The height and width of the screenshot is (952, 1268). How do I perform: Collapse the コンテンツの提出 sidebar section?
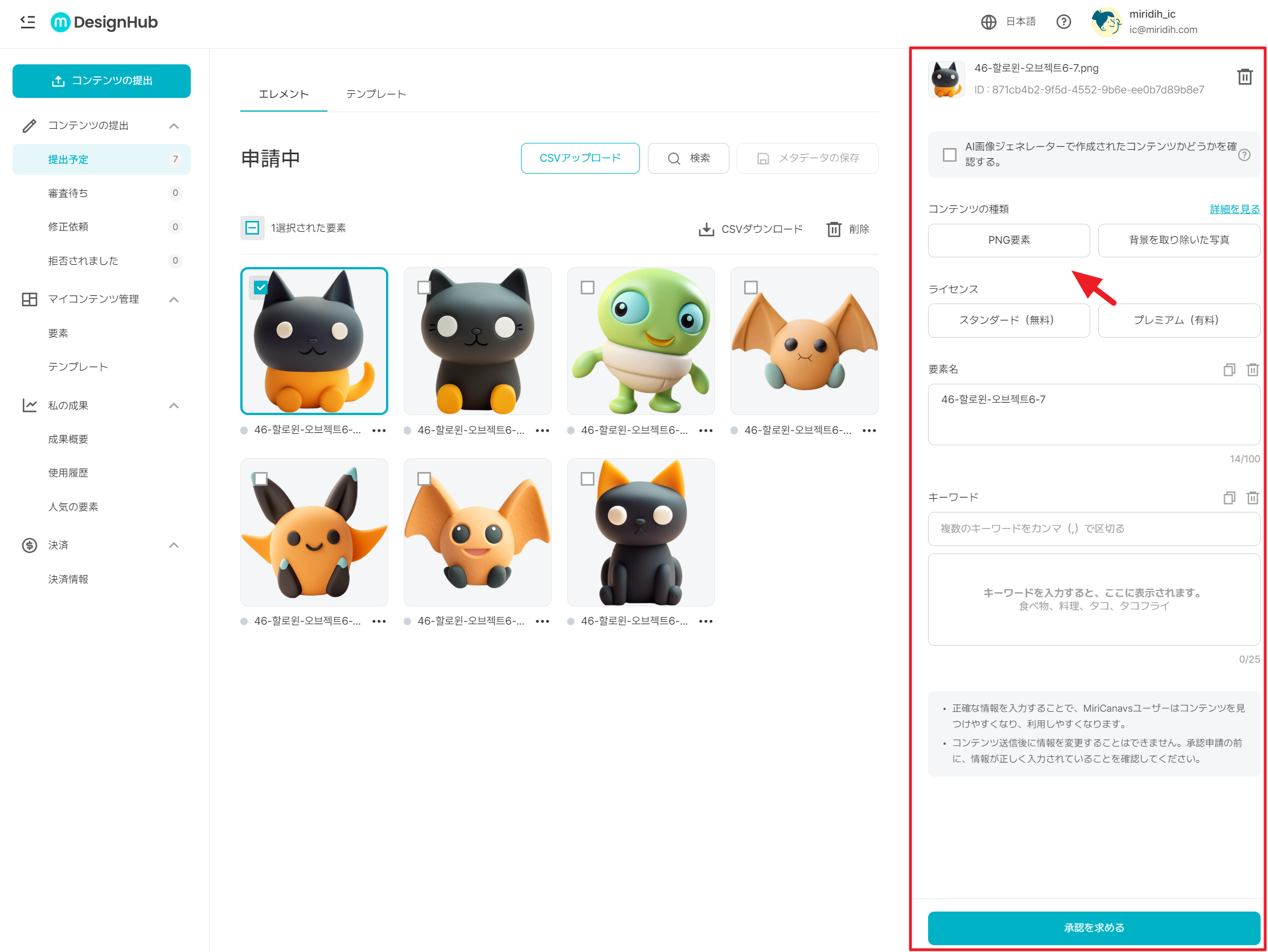click(175, 125)
